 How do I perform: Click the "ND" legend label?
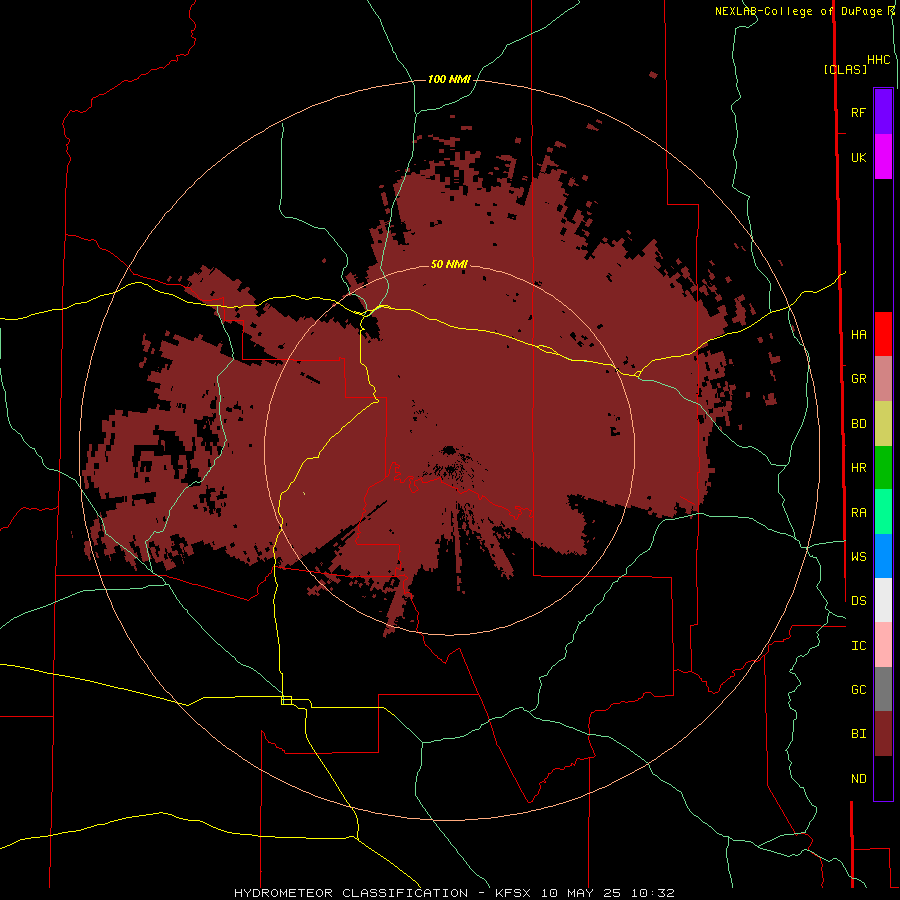(858, 779)
